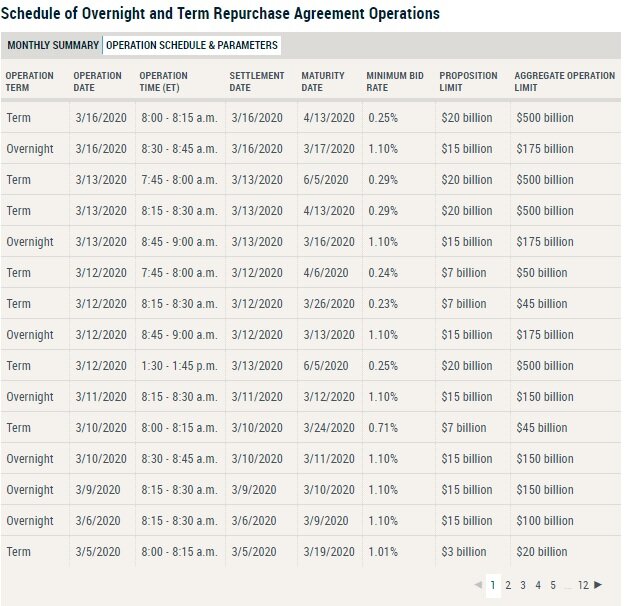Select Aggregate Operation Limit column header
This screenshot has width=626, height=606.
564,81
